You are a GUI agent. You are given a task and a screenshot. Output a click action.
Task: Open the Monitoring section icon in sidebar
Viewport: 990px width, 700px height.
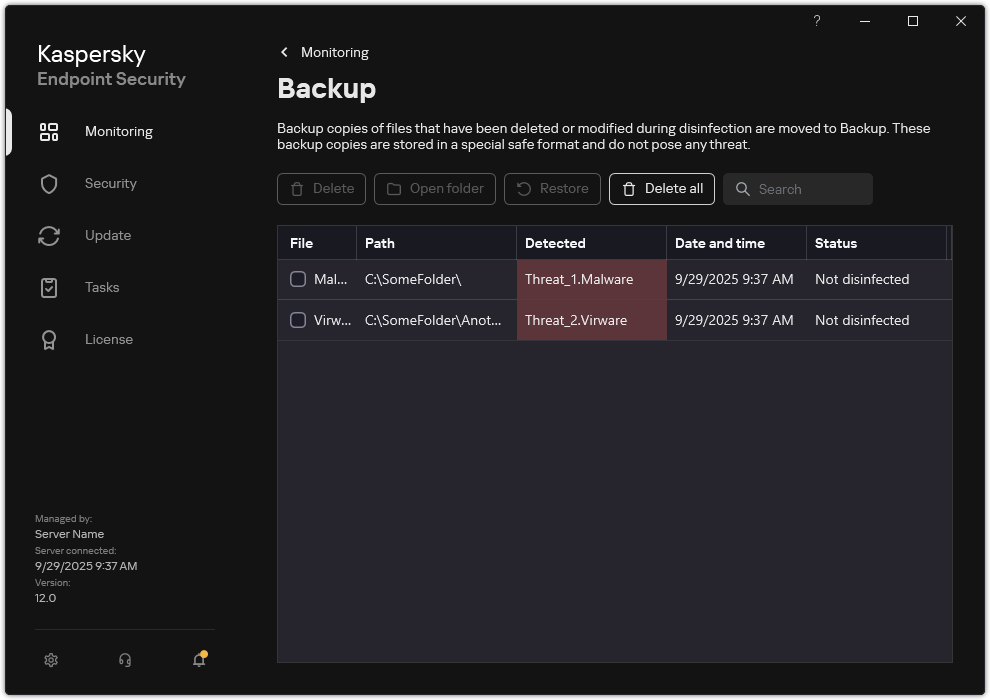[x=48, y=131]
